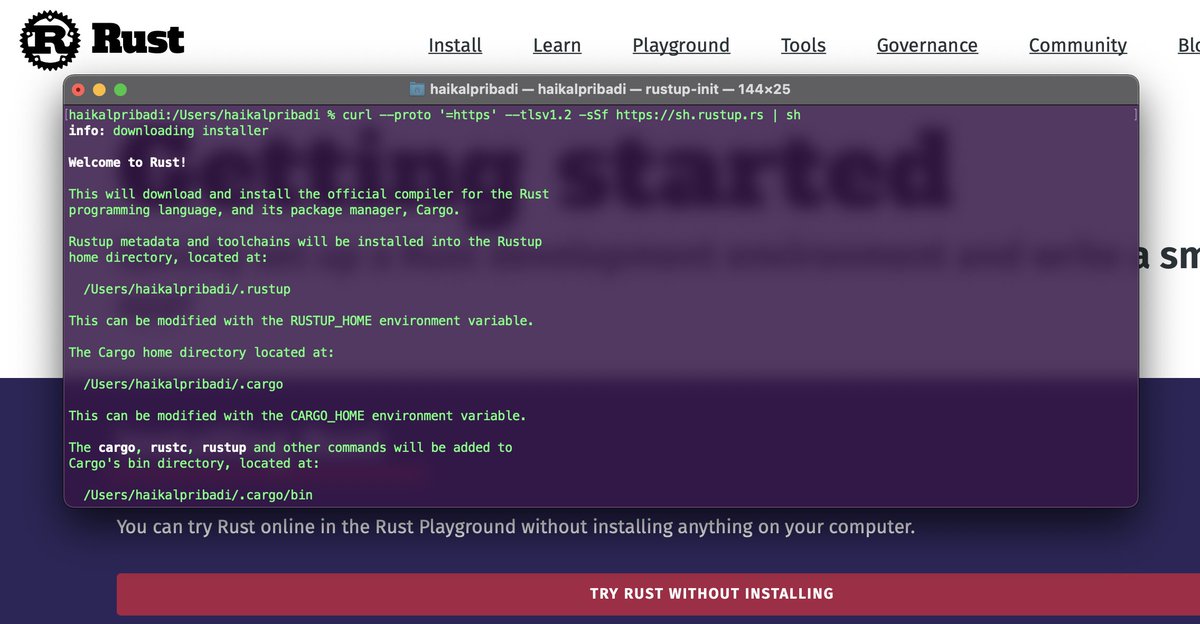Minimize the terminal with the yellow button
Screen dimensions: 1200x624
(x=99, y=90)
